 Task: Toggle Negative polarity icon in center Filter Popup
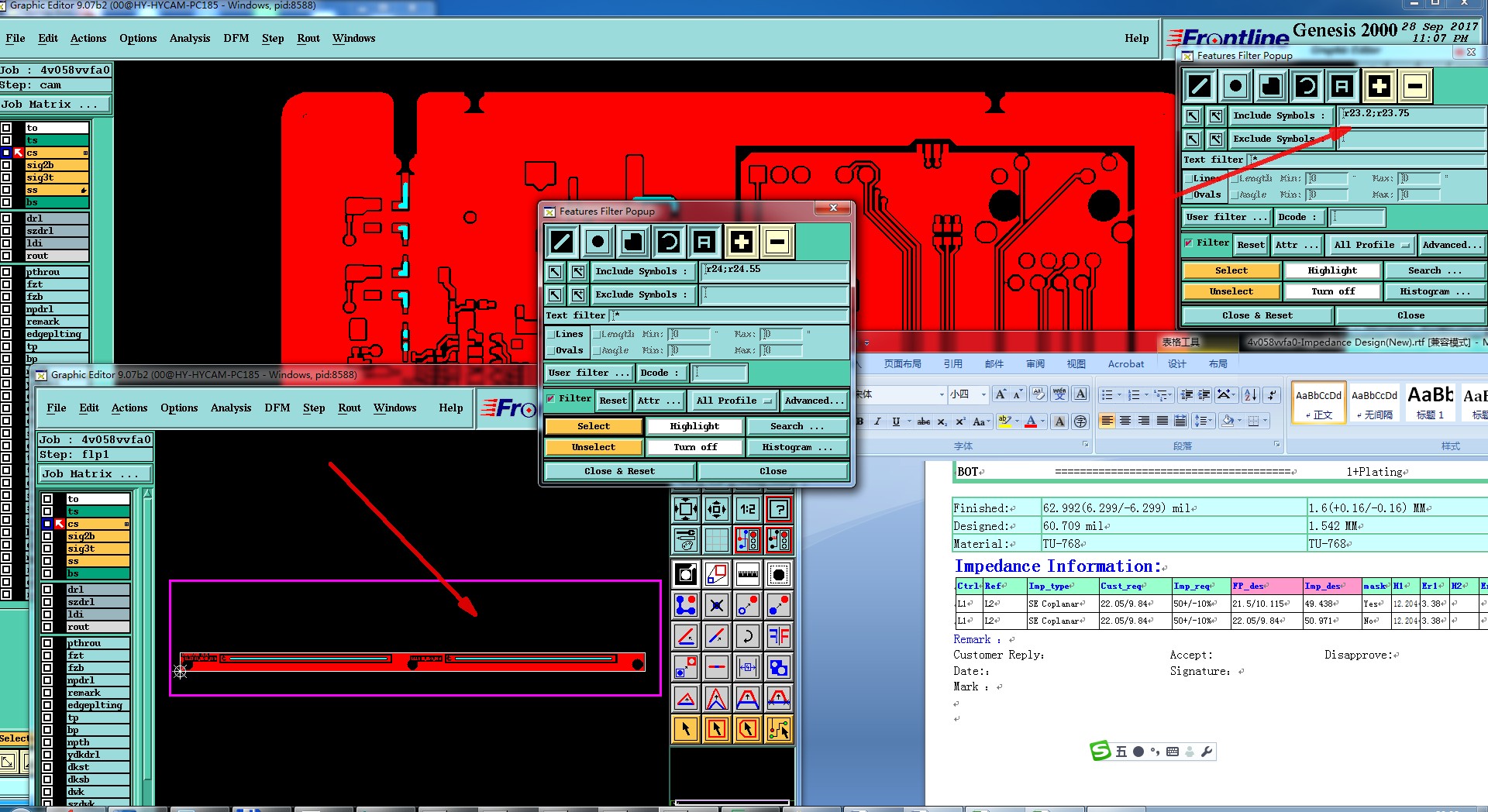pos(777,242)
